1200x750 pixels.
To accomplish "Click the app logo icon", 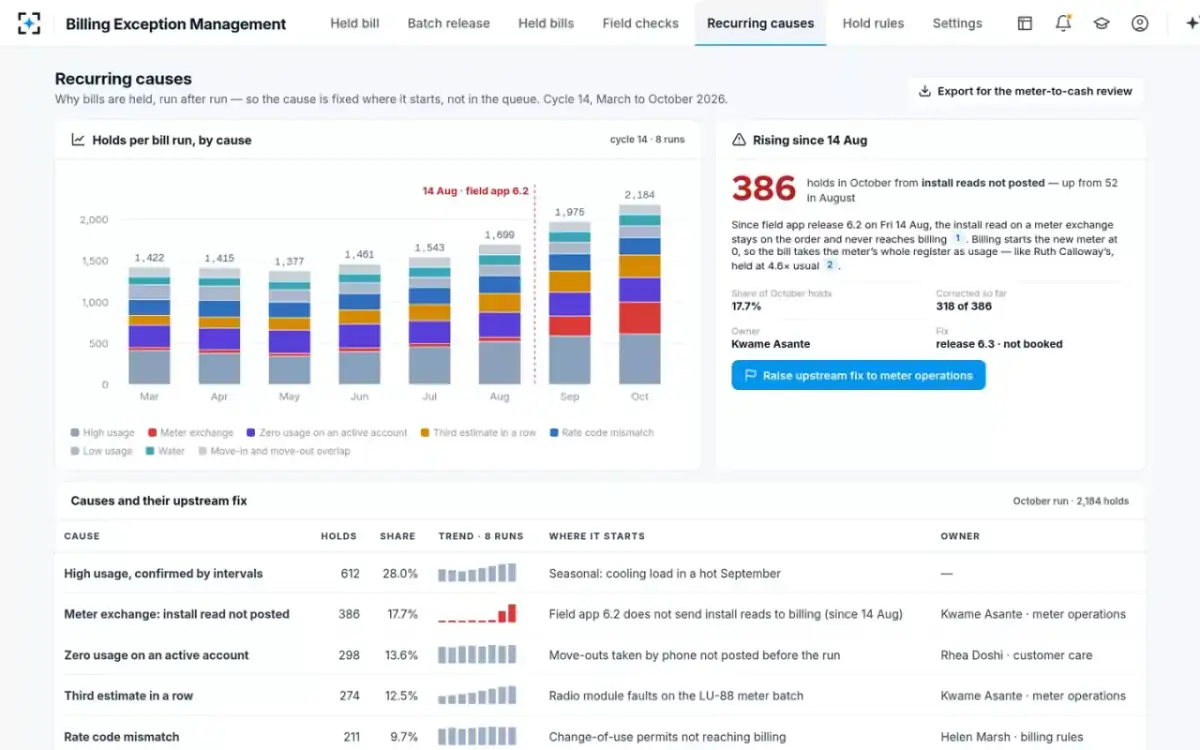I will coord(30,23).
